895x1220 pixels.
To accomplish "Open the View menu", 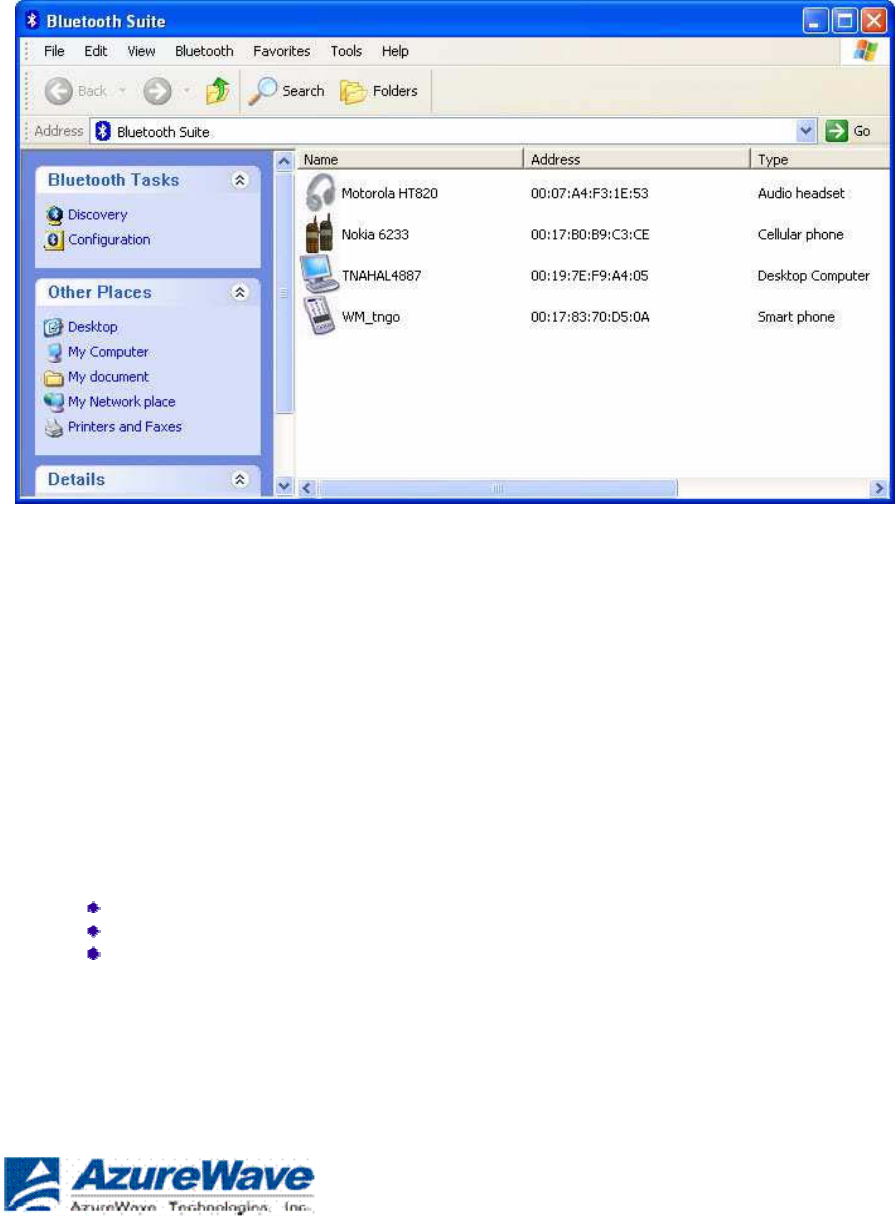I will pyautogui.click(x=141, y=51).
